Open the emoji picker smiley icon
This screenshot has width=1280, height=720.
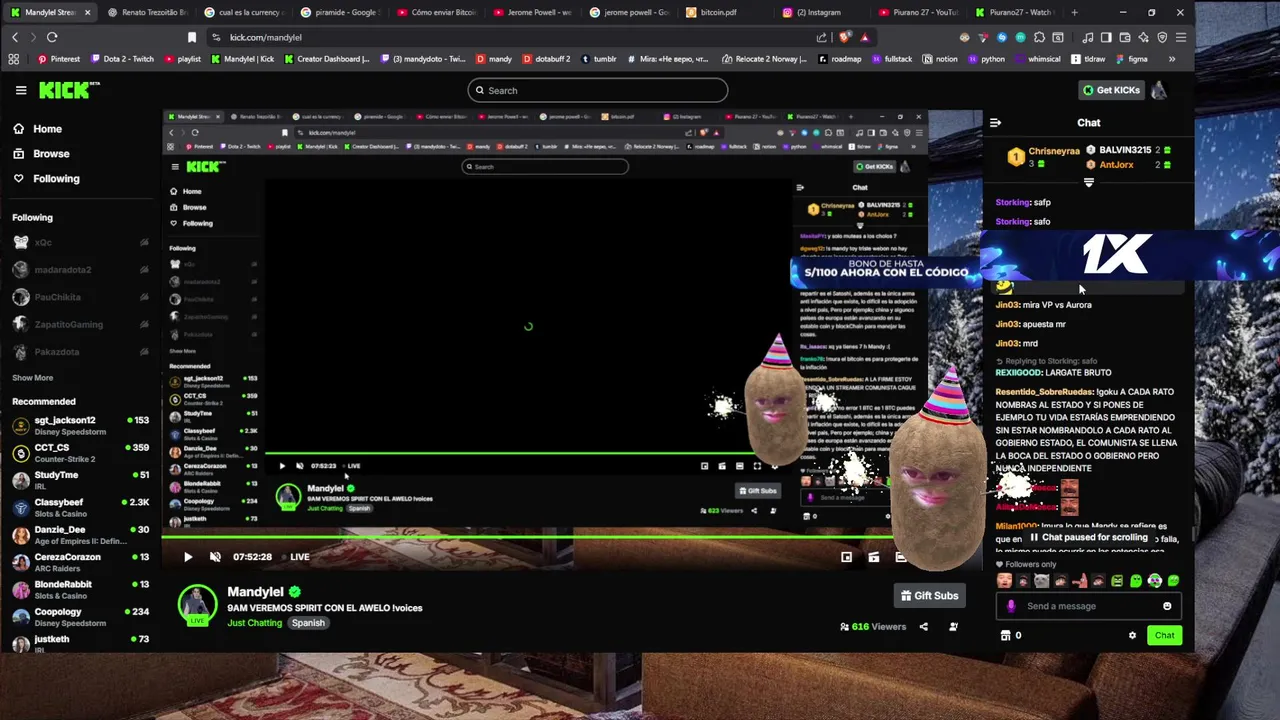(1167, 606)
